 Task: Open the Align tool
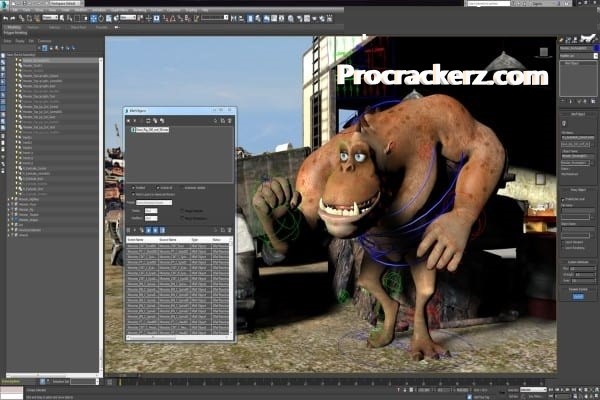coord(241,18)
